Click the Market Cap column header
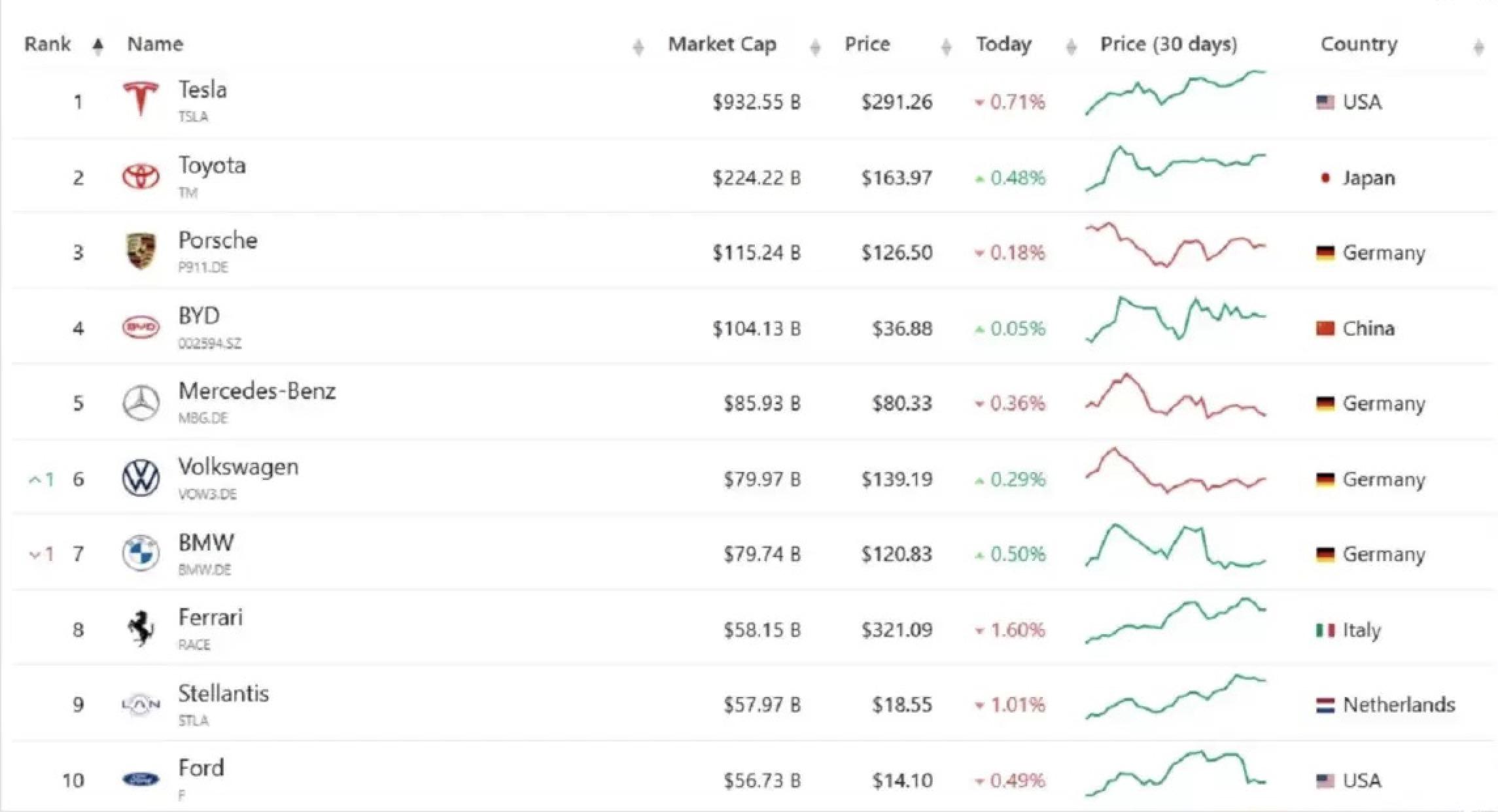The height and width of the screenshot is (812, 1498). [722, 44]
